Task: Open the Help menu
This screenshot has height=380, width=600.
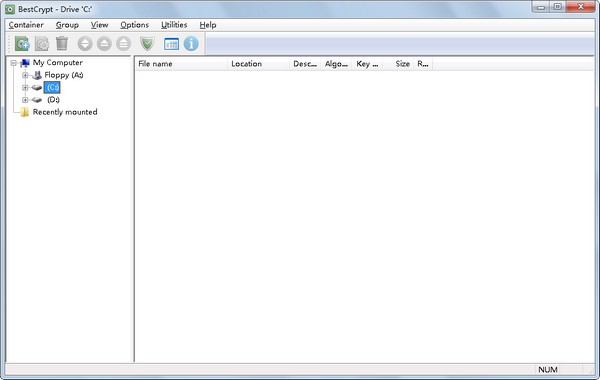Action: [208, 25]
